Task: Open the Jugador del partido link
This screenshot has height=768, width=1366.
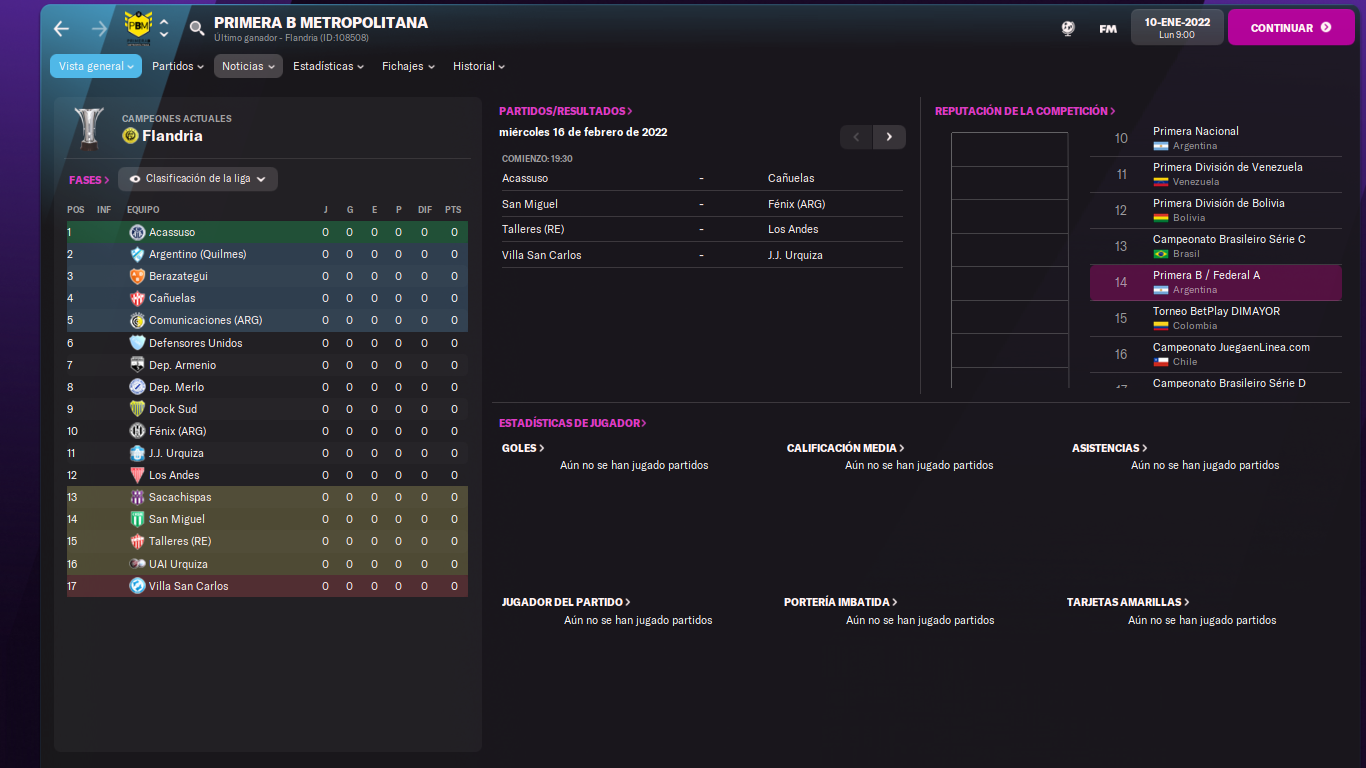Action: (566, 602)
